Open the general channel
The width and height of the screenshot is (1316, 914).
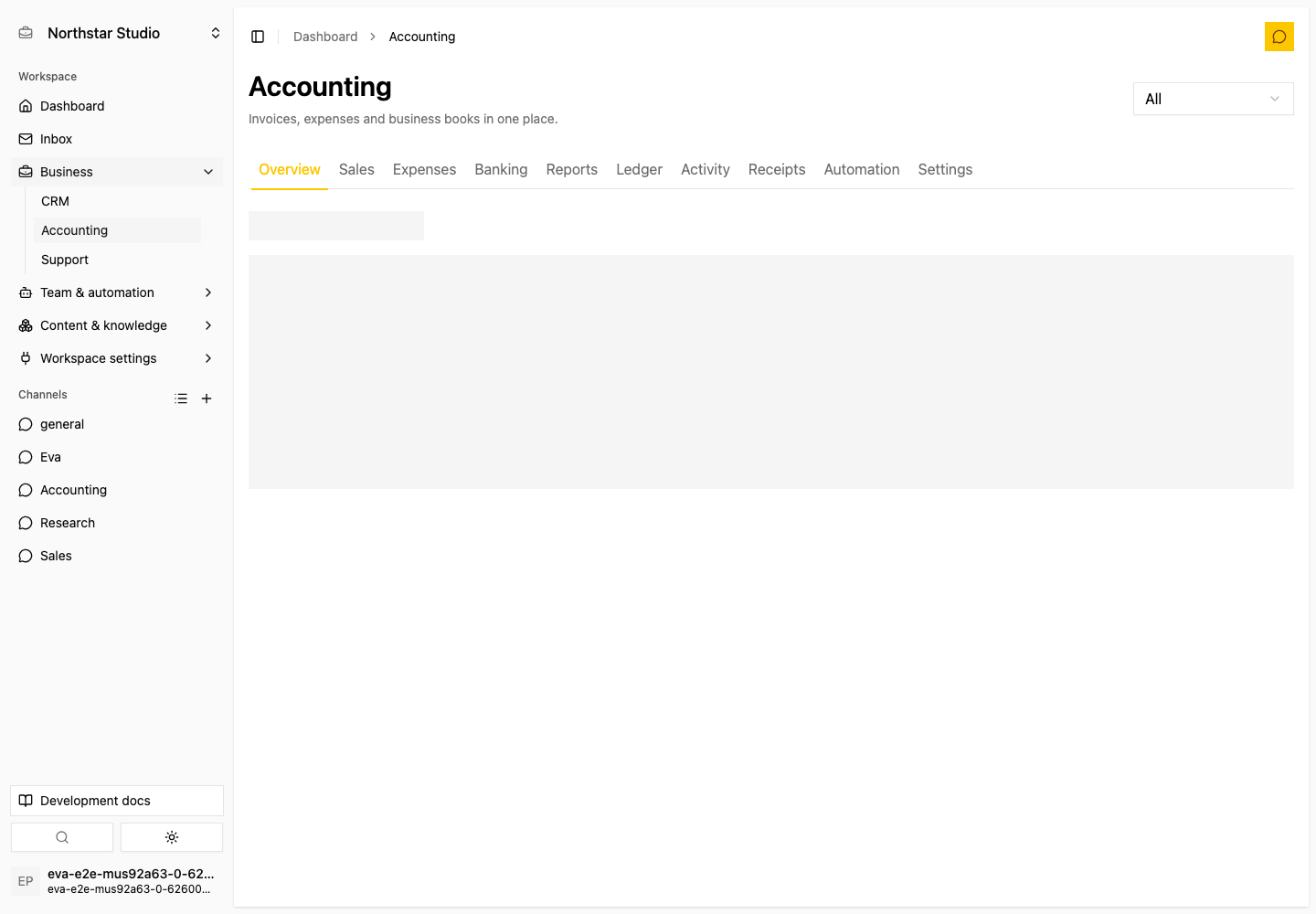tap(117, 424)
